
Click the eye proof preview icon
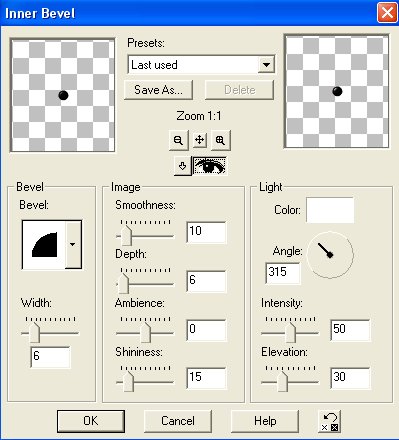tap(210, 166)
